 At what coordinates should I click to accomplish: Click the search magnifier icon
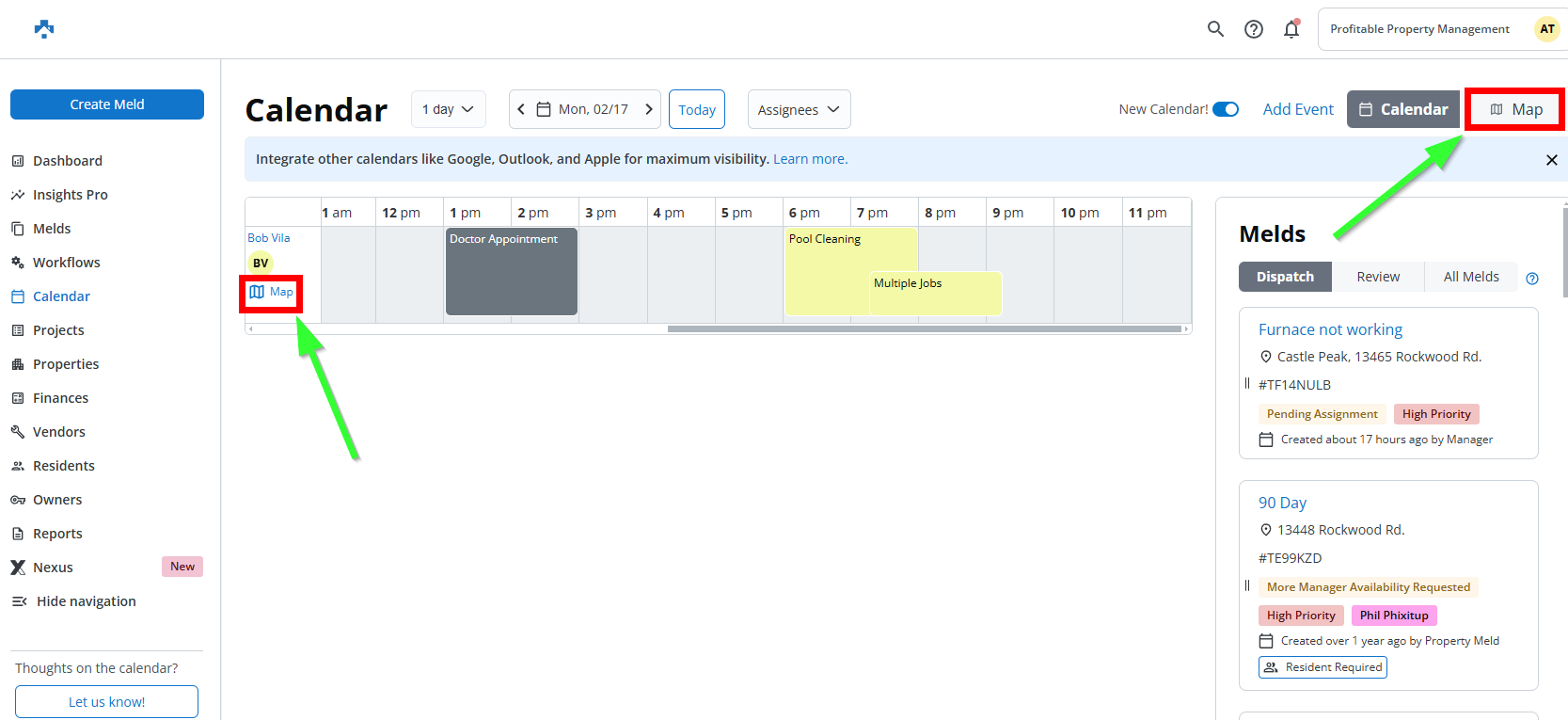point(1215,29)
